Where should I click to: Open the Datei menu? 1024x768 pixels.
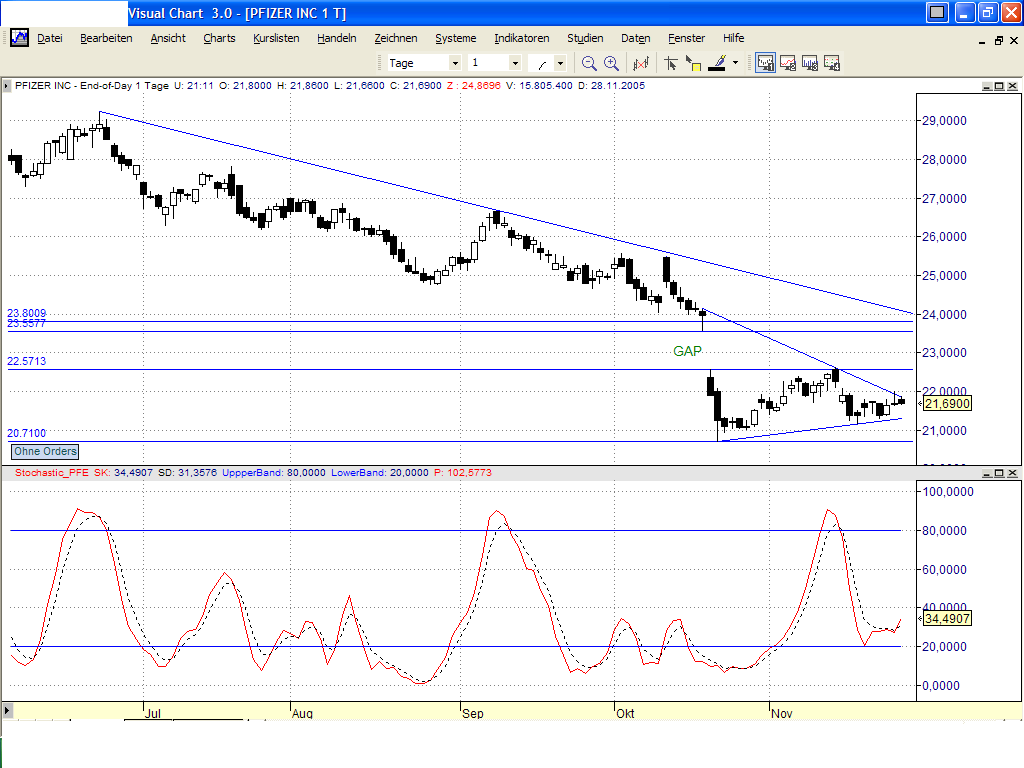coord(50,39)
